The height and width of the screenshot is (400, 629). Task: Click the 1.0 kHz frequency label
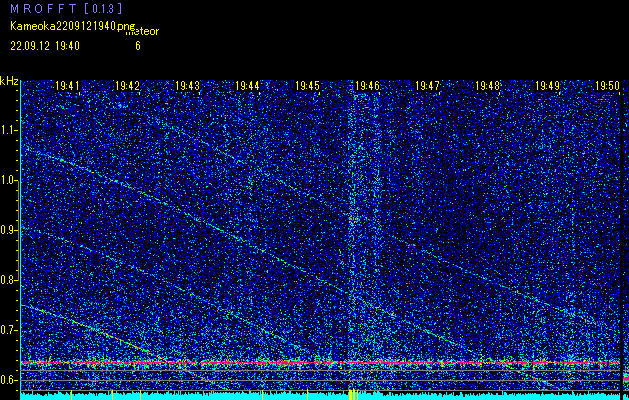click(9, 180)
